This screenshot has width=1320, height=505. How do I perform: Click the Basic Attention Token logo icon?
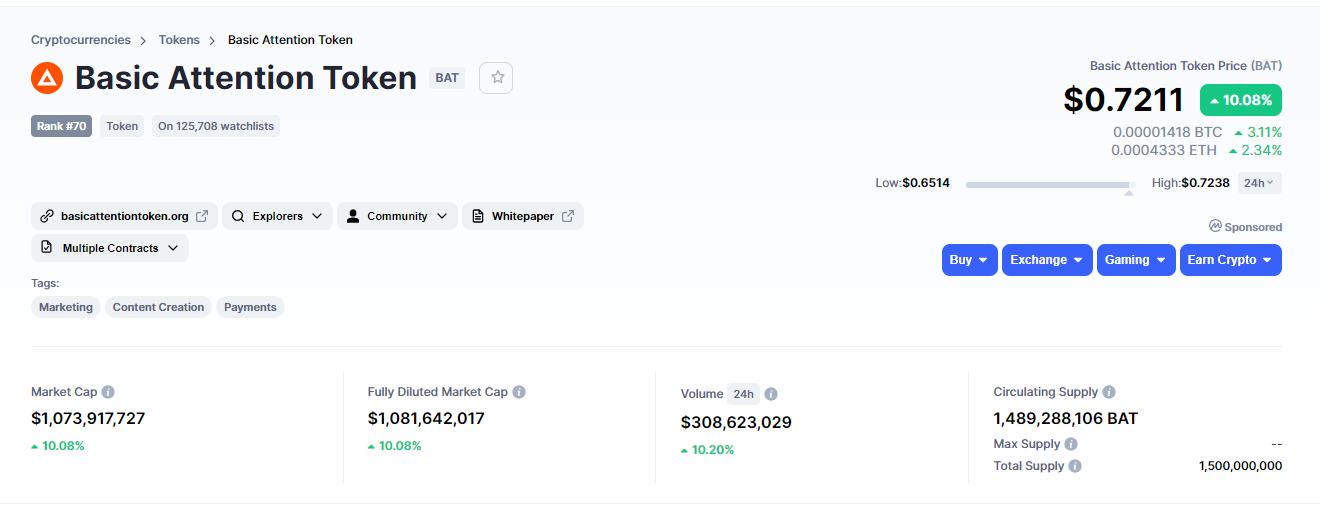point(47,78)
